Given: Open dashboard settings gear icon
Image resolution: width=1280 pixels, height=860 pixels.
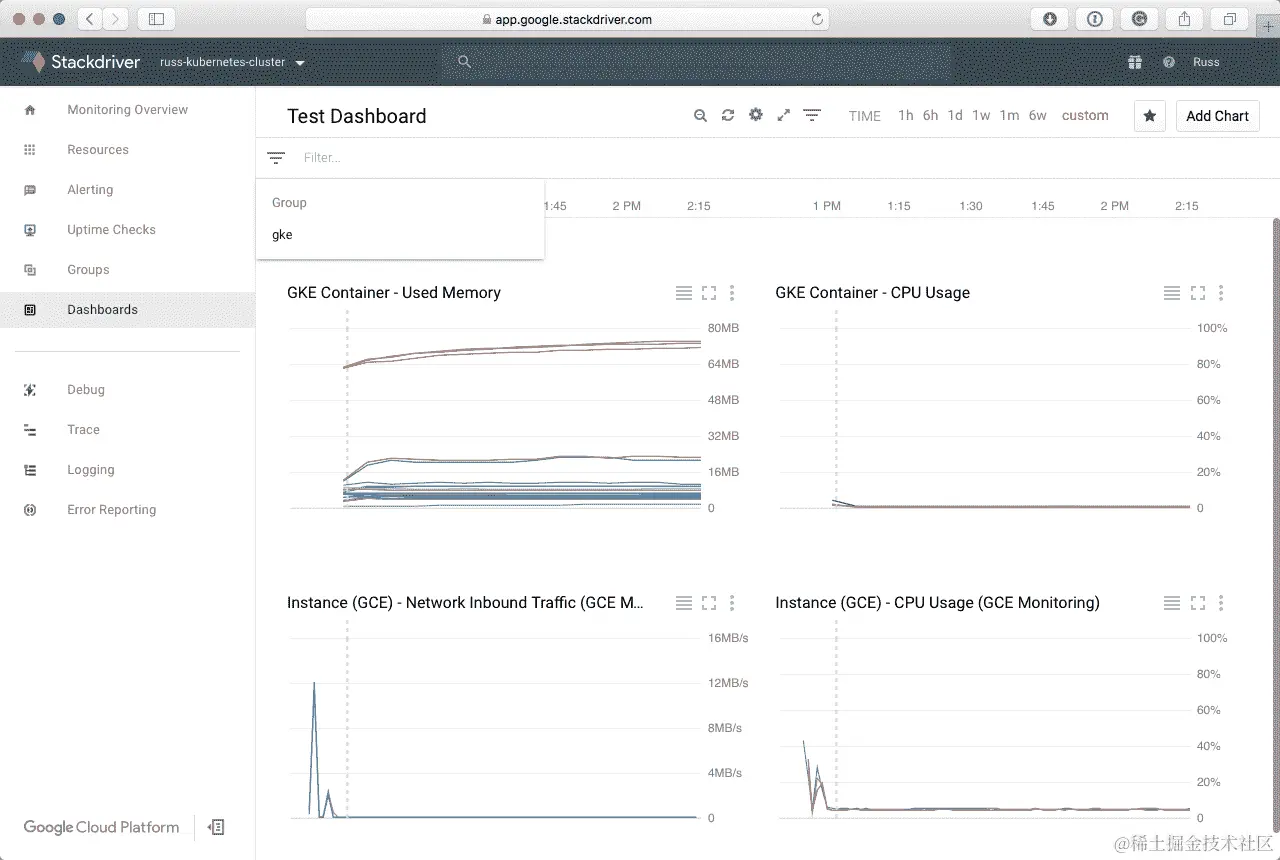Looking at the screenshot, I should [756, 115].
